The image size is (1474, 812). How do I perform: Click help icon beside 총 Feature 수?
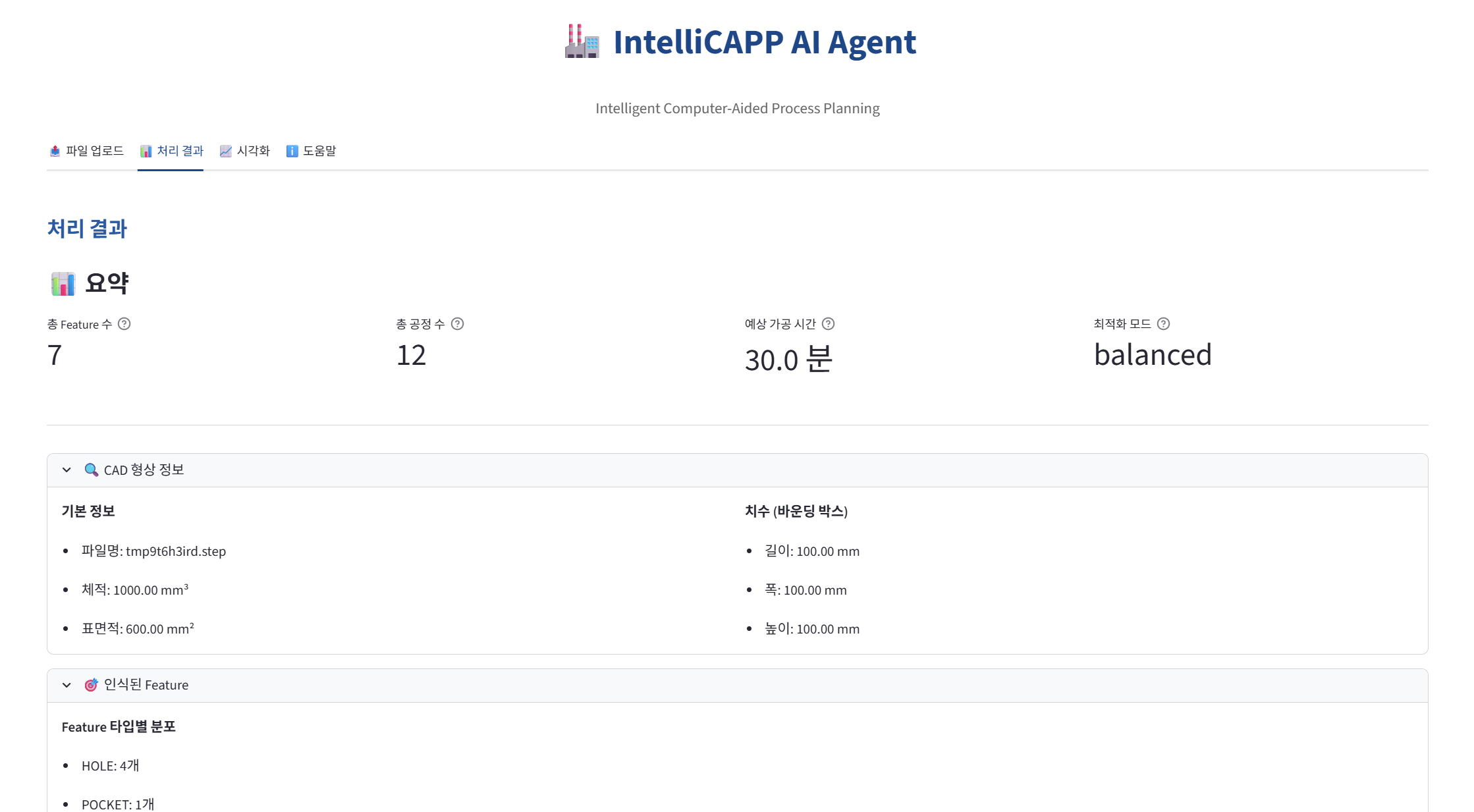[x=124, y=324]
